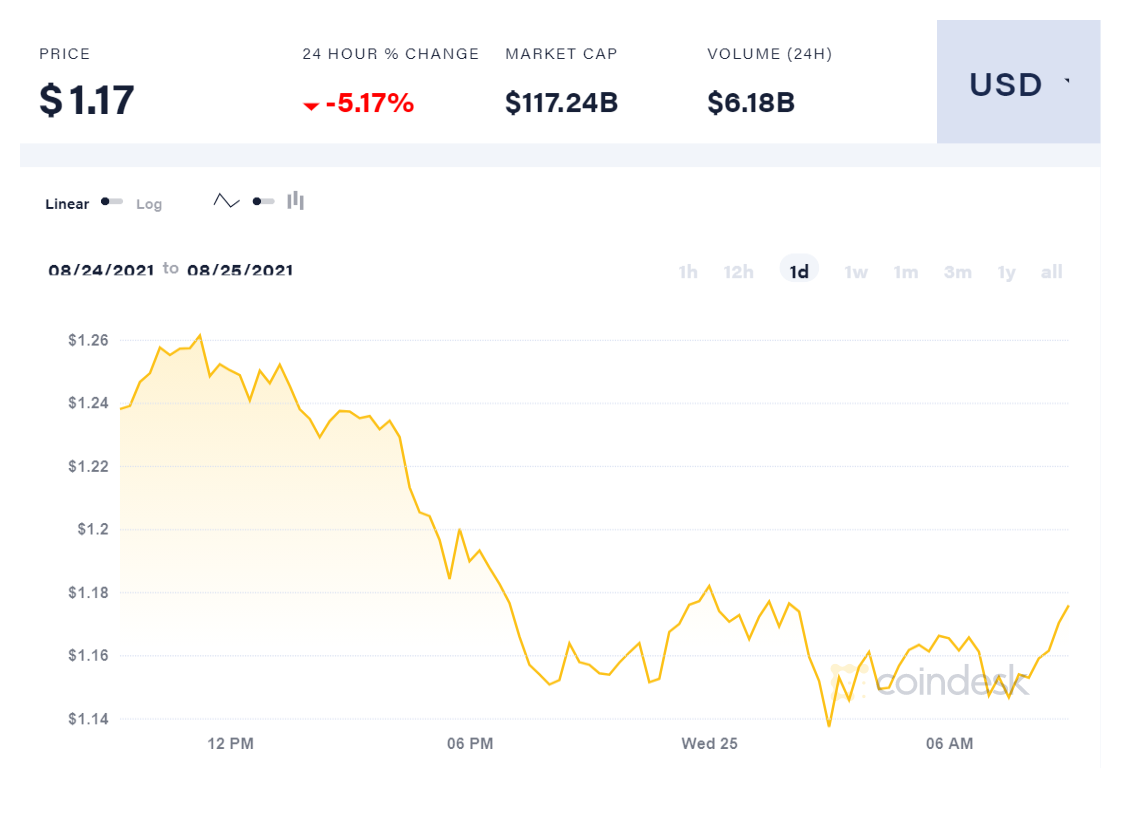
Task: Toggle the line/candlestick chart type switch
Action: [x=263, y=202]
